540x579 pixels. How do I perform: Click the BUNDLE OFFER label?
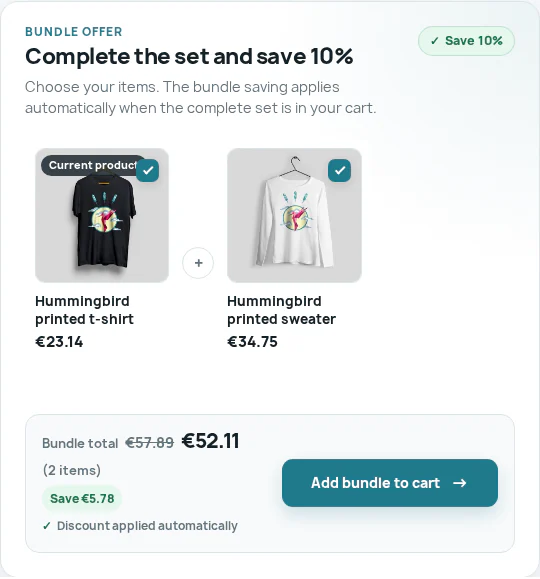(x=74, y=32)
